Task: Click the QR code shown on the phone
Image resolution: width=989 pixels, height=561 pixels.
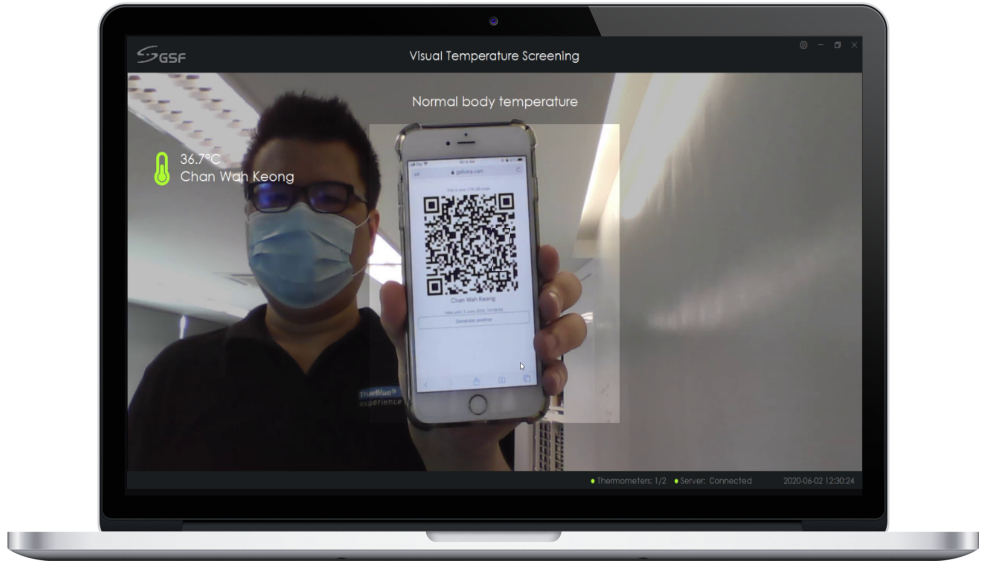Action: (x=469, y=244)
